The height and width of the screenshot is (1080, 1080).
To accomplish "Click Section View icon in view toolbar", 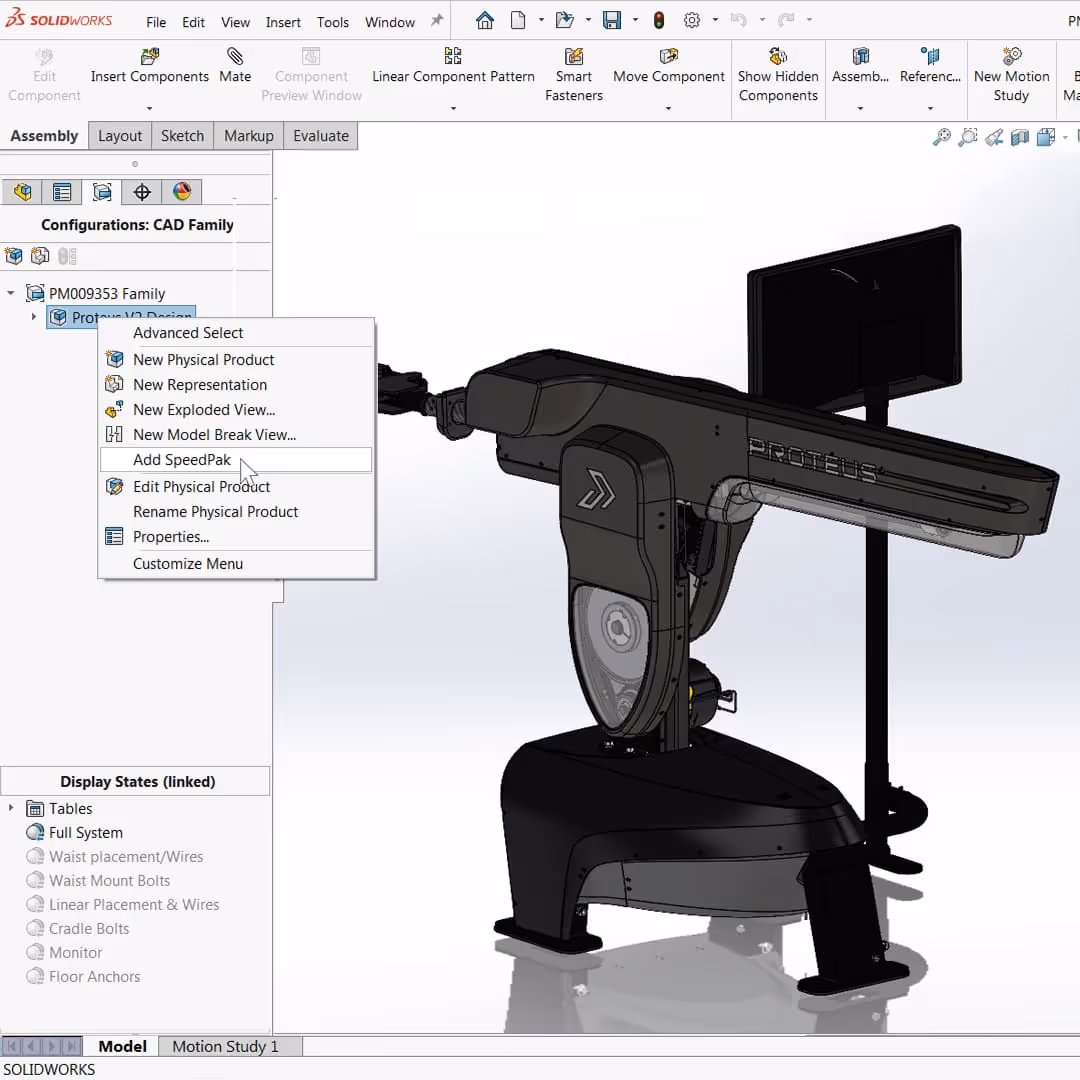I will pyautogui.click(x=1020, y=137).
